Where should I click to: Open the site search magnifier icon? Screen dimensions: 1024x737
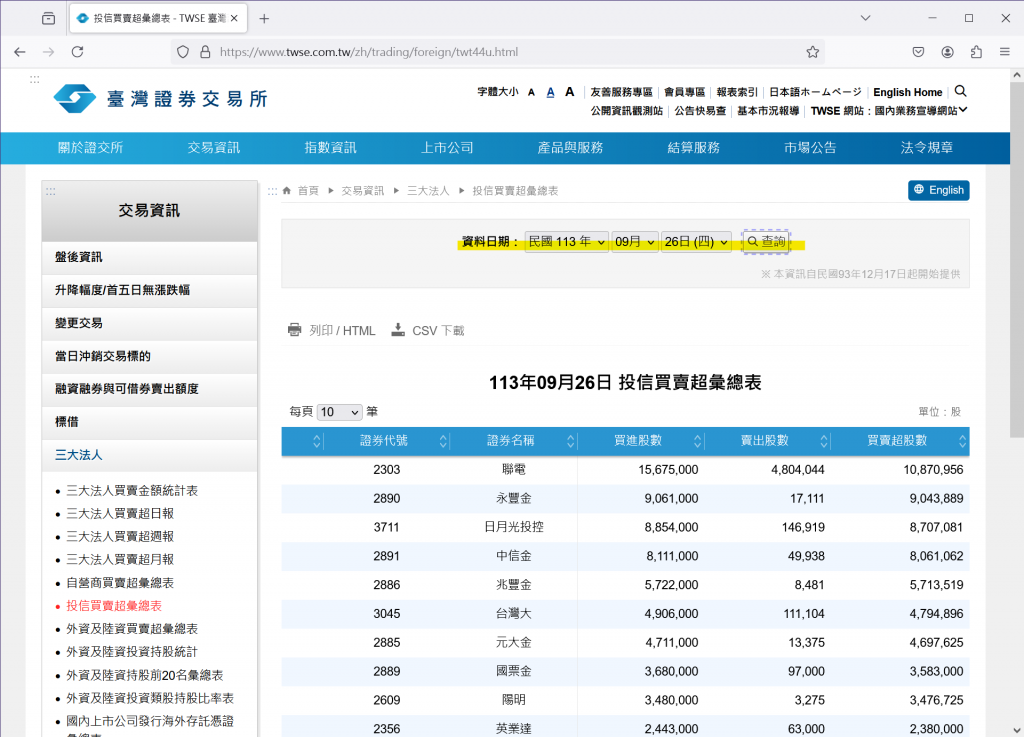pyautogui.click(x=960, y=91)
